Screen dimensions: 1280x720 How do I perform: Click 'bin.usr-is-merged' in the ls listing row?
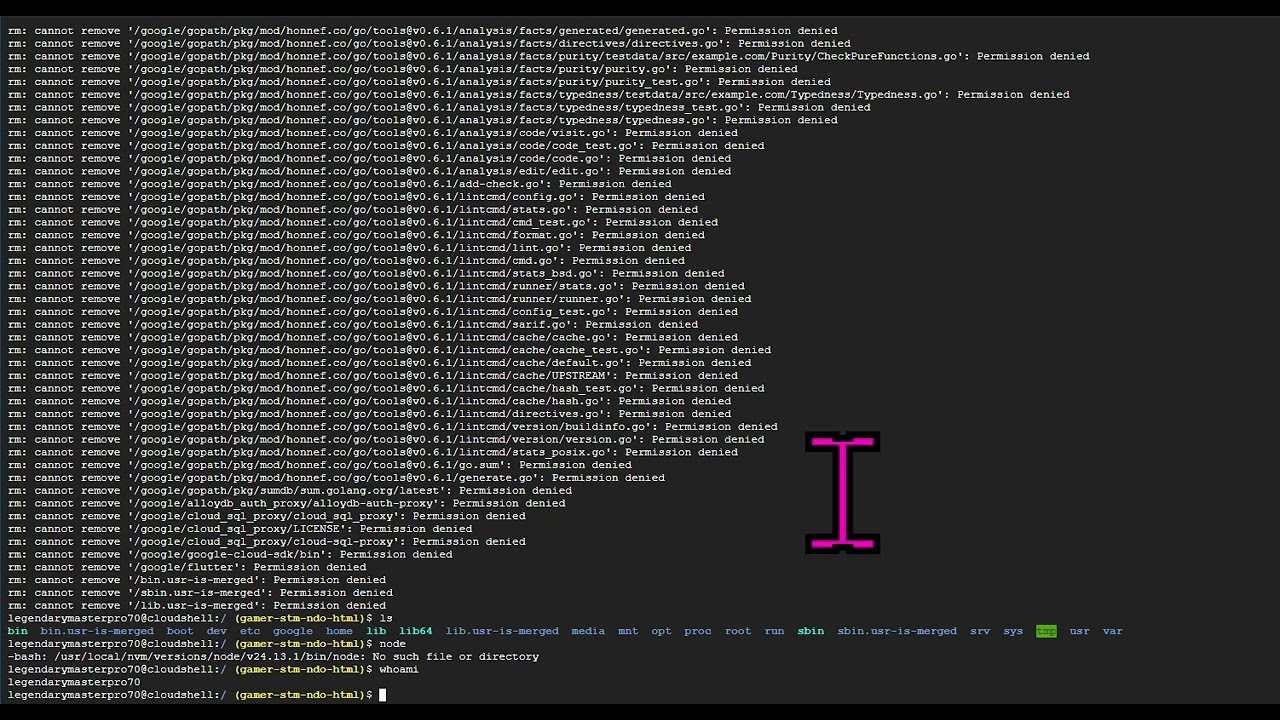pyautogui.click(x=97, y=631)
